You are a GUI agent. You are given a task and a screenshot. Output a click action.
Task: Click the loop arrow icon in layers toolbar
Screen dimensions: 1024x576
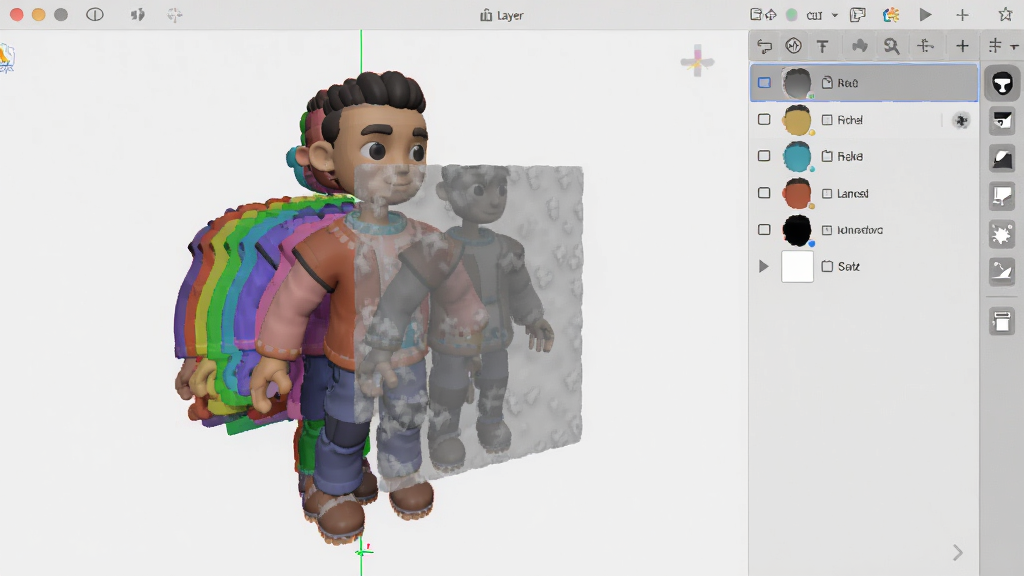(764, 46)
